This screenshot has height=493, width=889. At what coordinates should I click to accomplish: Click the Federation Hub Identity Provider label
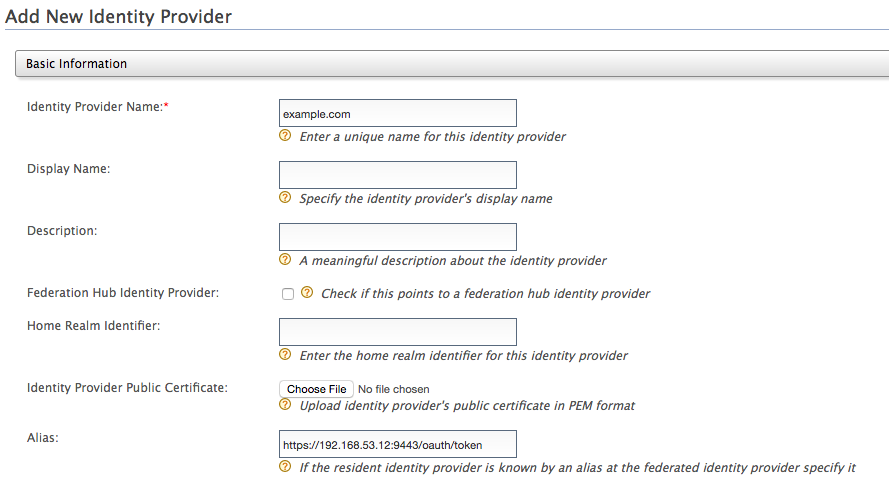(123, 293)
